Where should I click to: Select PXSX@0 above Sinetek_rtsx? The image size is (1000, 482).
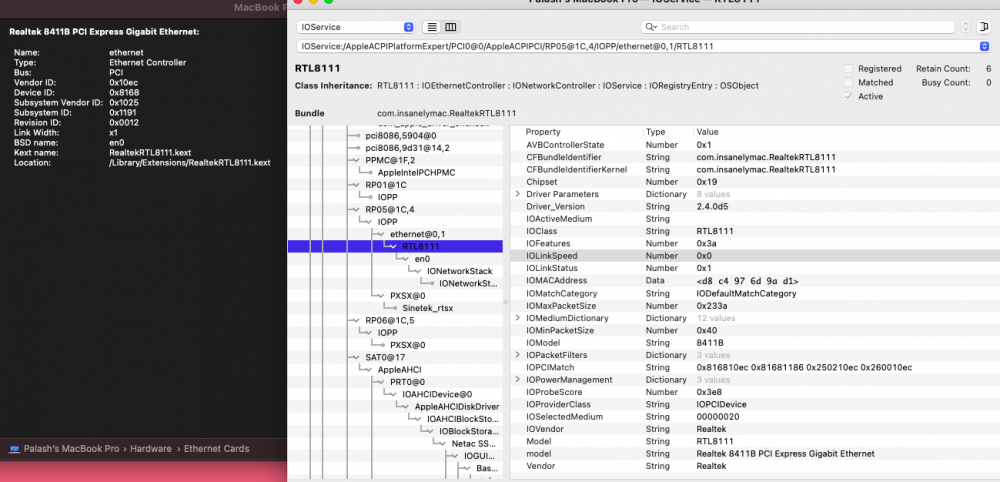click(x=408, y=296)
